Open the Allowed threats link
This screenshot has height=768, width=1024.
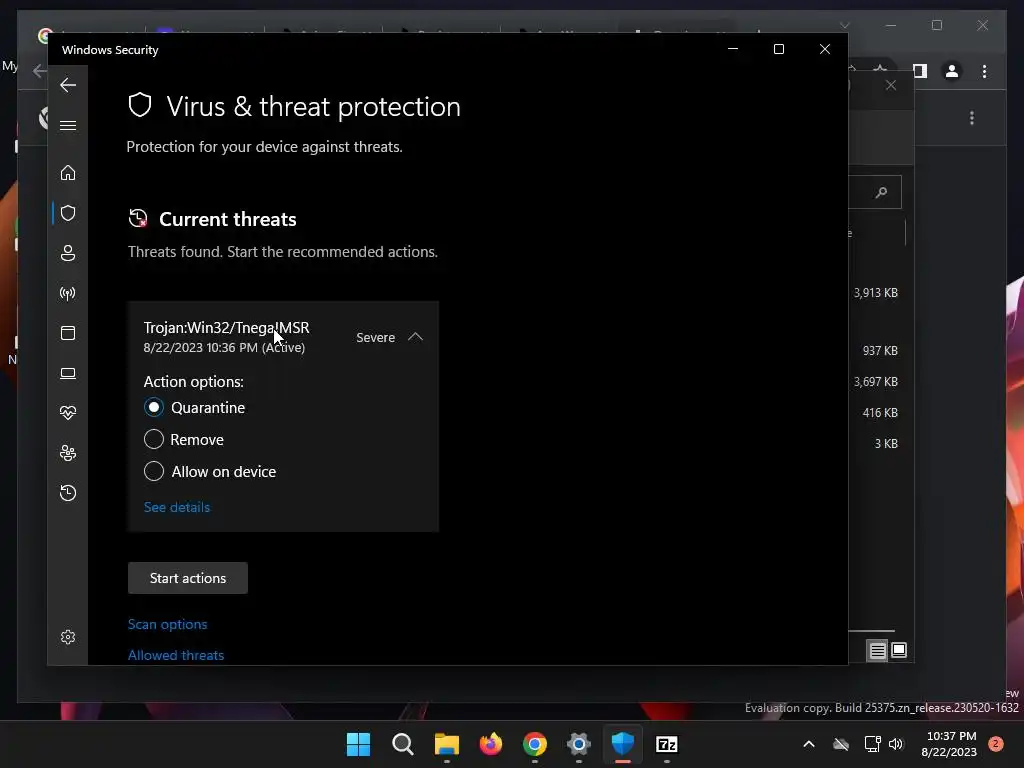[176, 655]
